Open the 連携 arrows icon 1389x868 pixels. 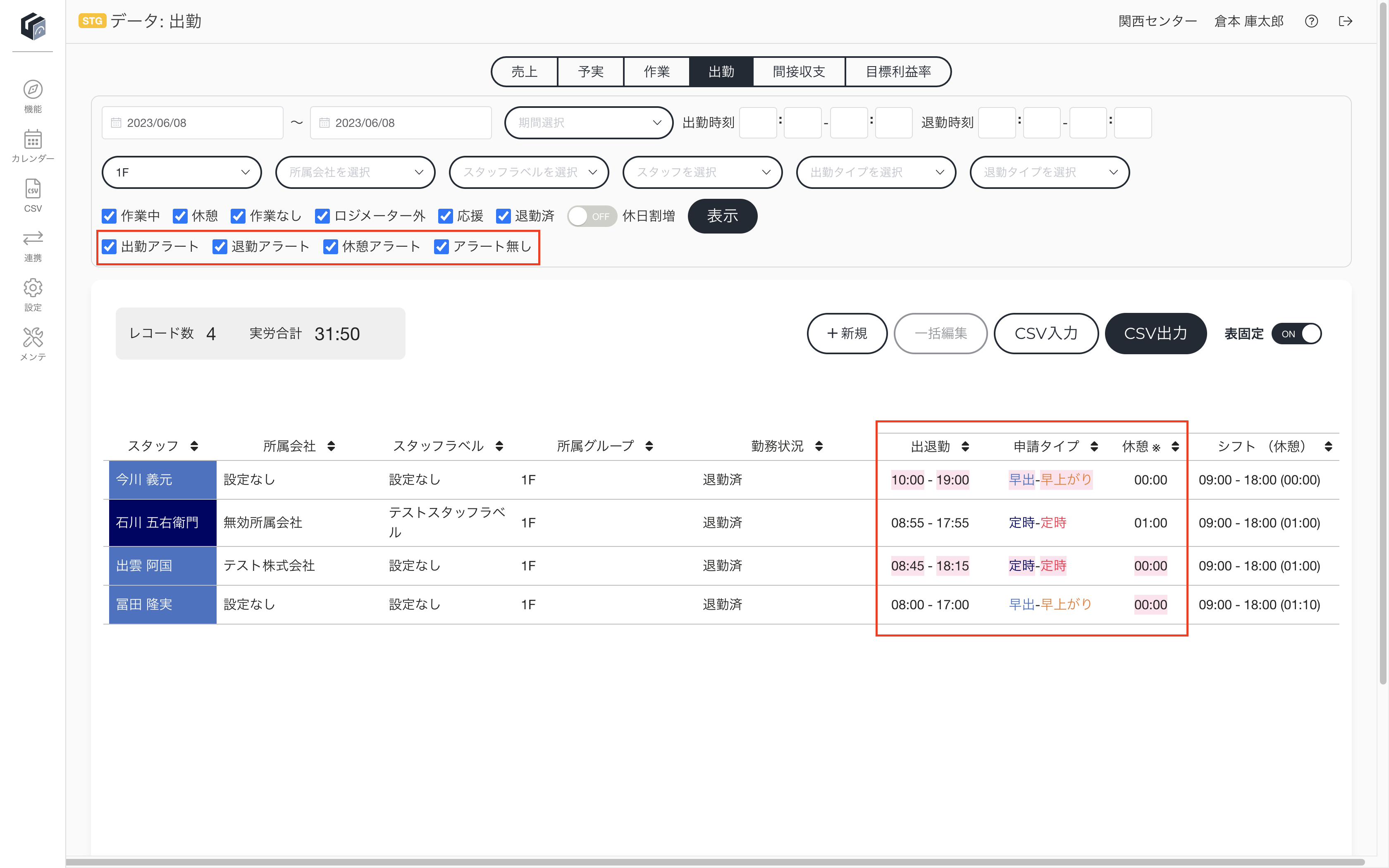pos(33,238)
